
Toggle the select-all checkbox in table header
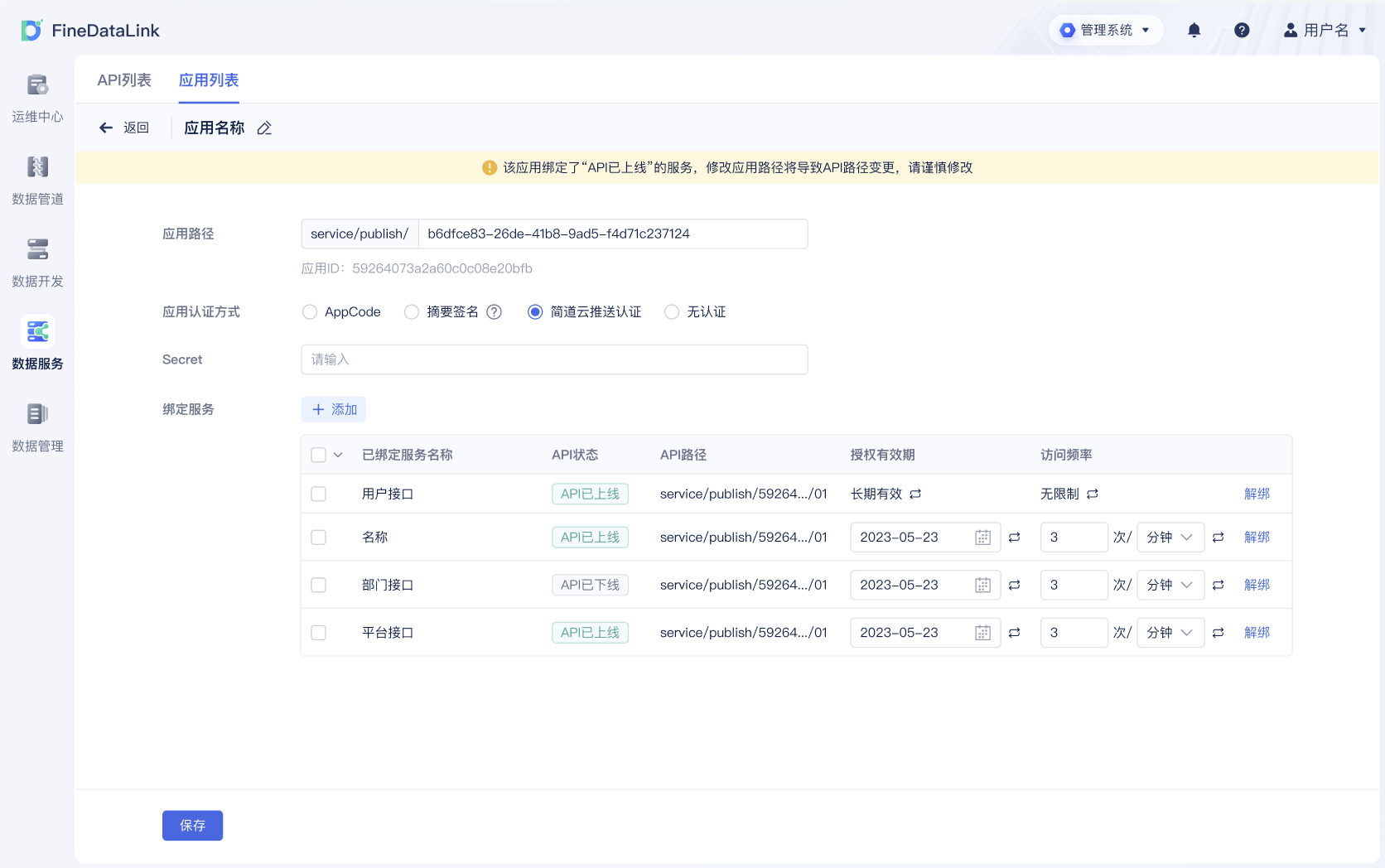click(x=318, y=455)
